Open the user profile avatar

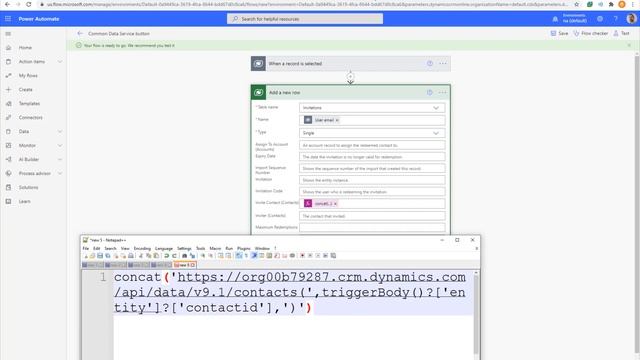point(631,19)
